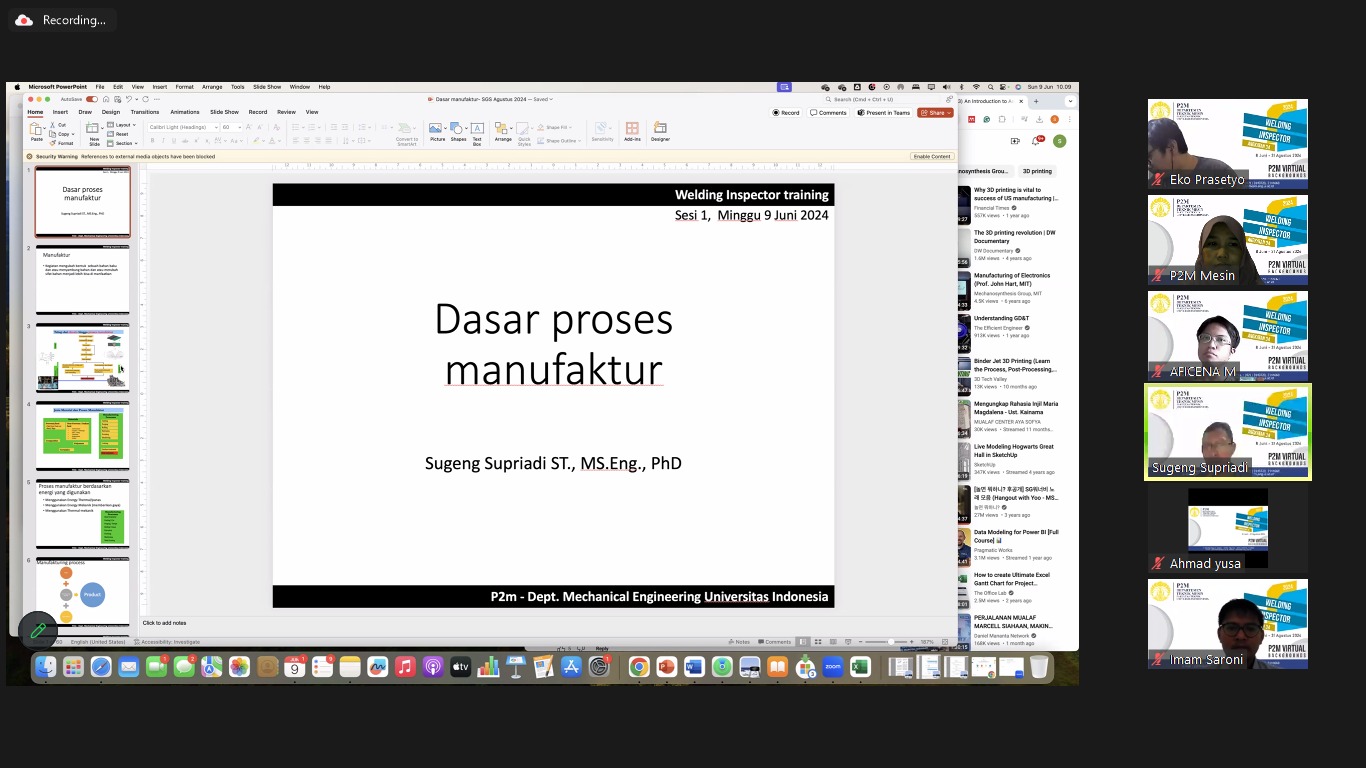Click the green pen annotation button

click(x=38, y=630)
